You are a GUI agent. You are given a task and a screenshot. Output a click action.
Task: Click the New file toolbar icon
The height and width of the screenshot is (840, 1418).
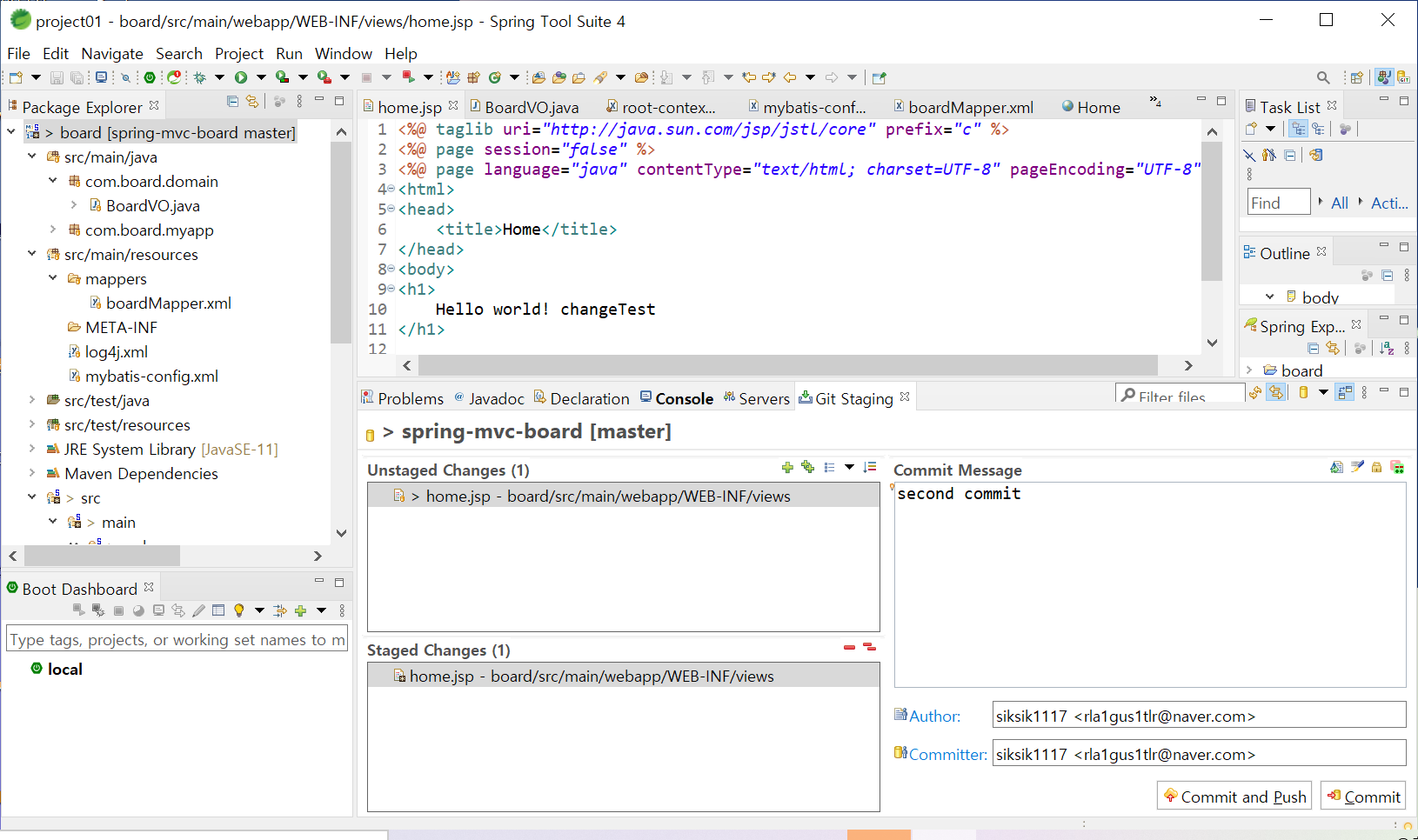(16, 77)
